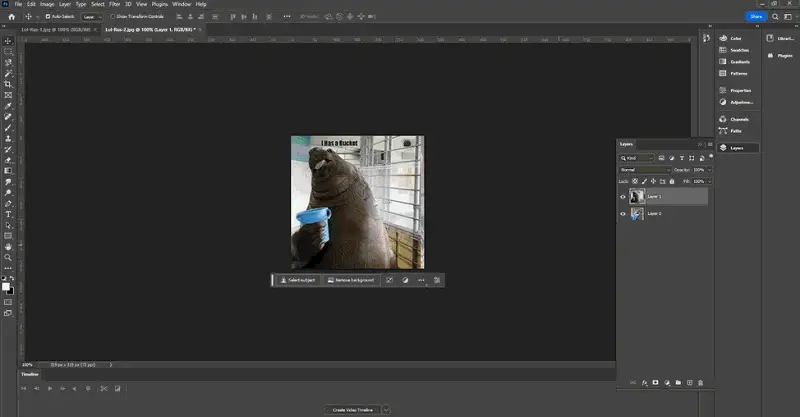The width and height of the screenshot is (800, 417).
Task: Select the Zoom tool in toolbox
Action: click(x=8, y=257)
